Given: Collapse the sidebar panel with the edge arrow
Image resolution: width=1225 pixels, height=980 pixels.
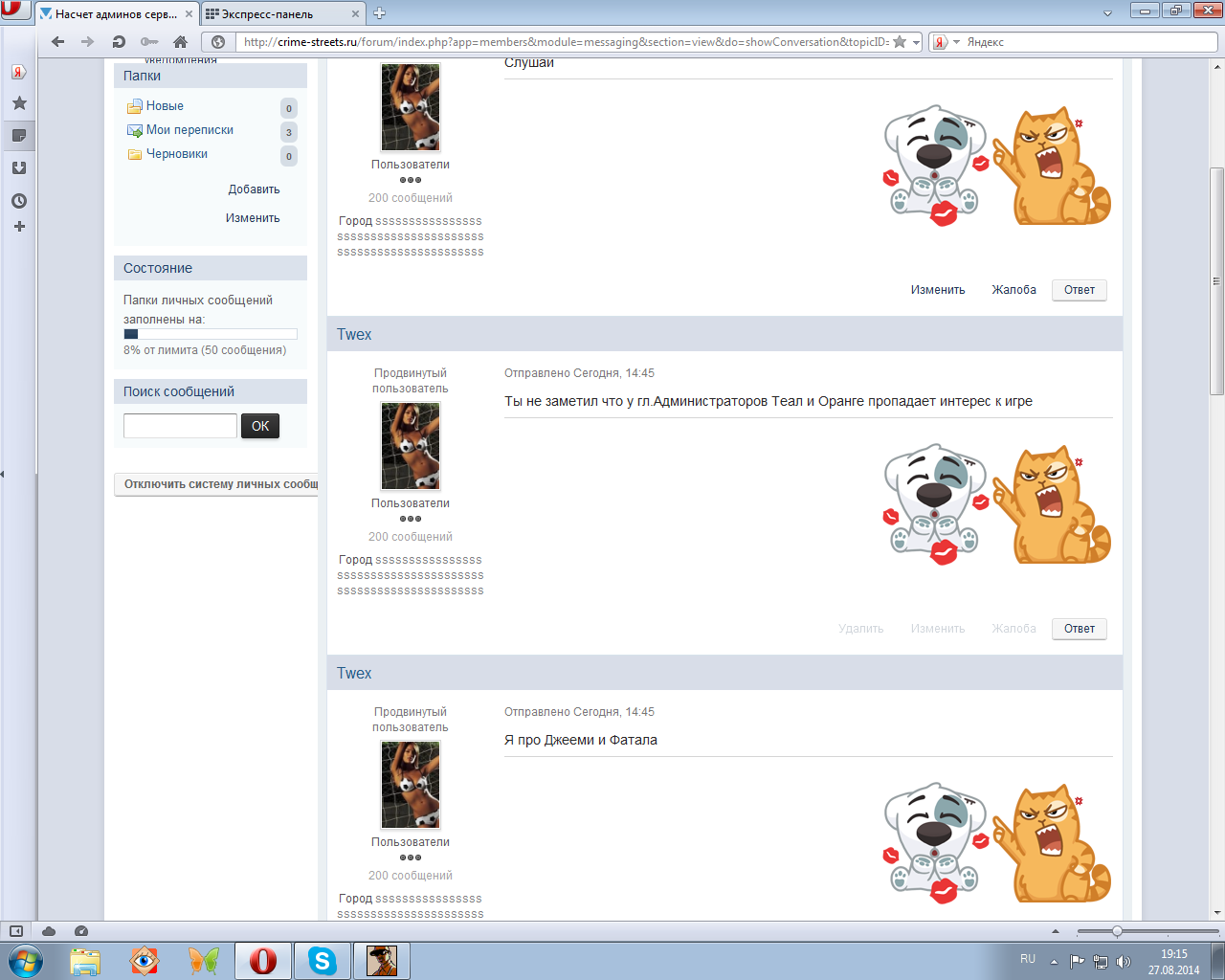Looking at the screenshot, I should pyautogui.click(x=3, y=473).
